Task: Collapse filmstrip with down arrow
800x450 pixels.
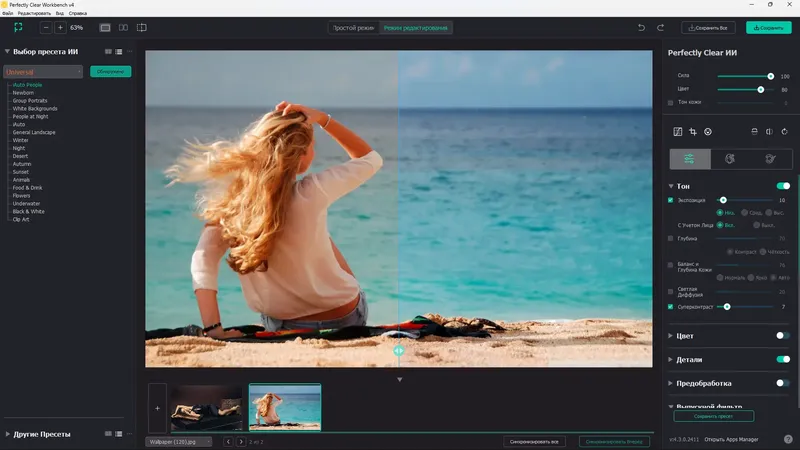Action: [x=399, y=380]
